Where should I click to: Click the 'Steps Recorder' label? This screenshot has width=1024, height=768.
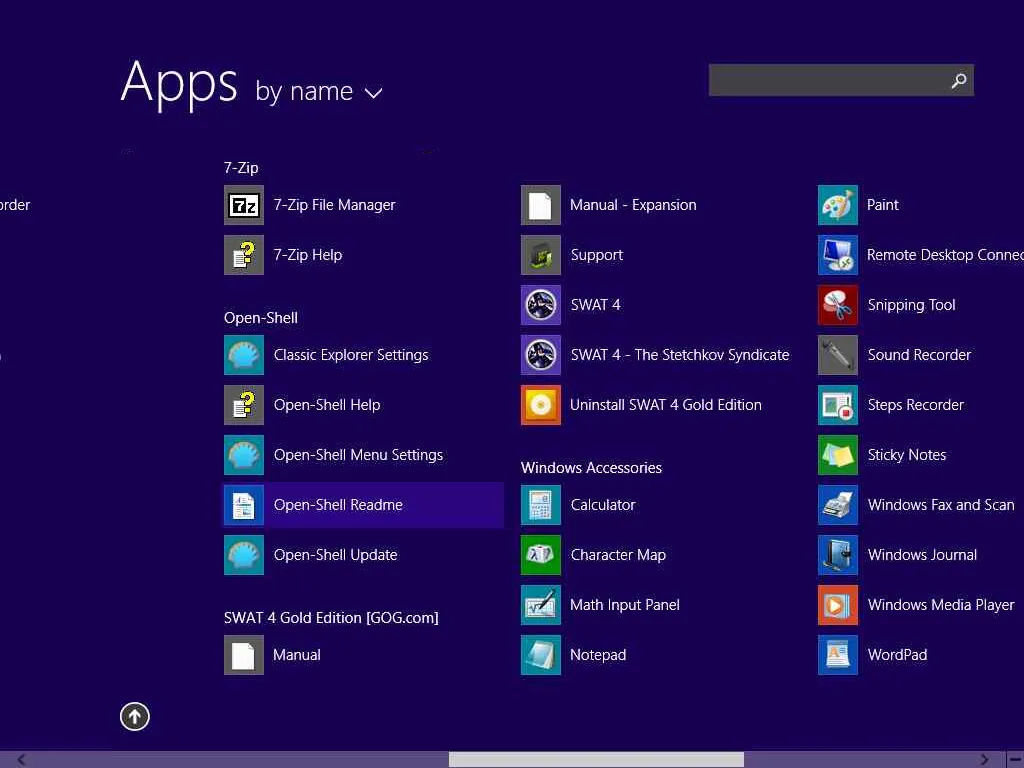click(x=916, y=405)
